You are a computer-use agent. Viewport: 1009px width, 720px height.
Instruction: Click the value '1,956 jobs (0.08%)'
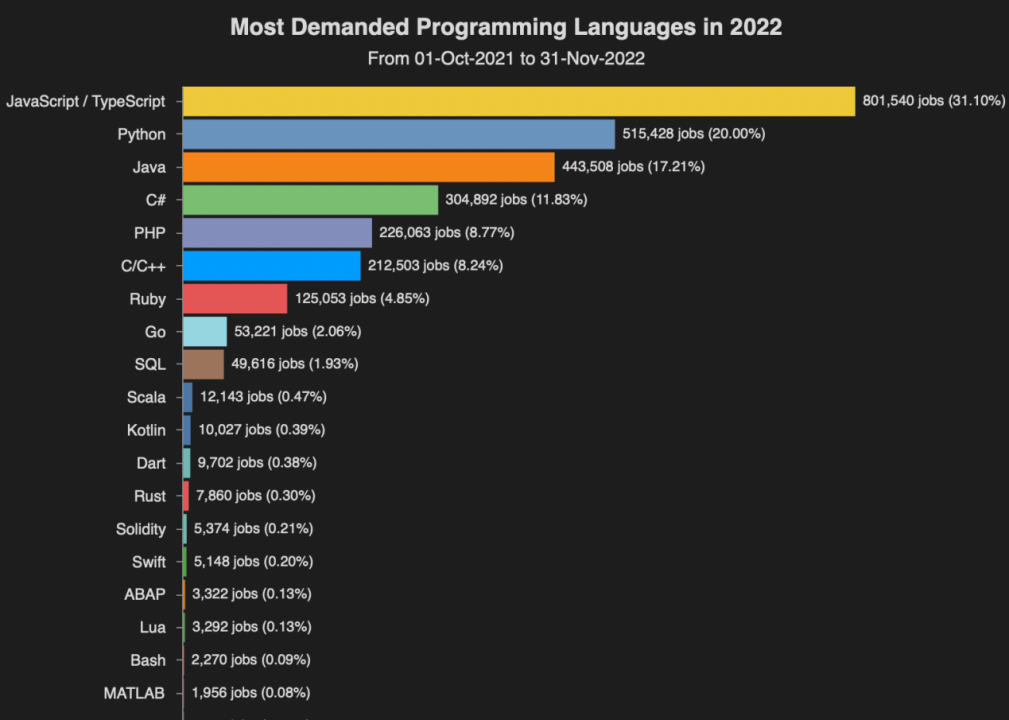click(x=250, y=693)
